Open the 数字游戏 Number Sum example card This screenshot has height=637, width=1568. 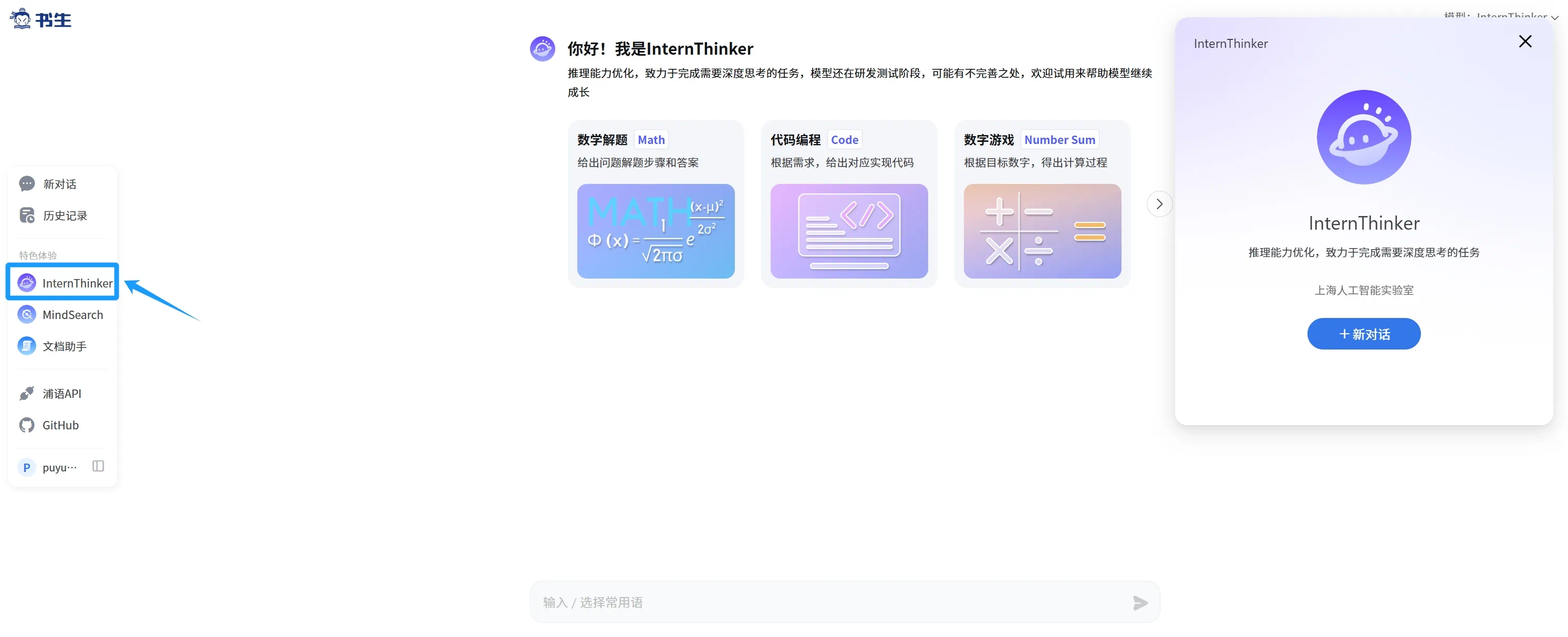tap(1042, 204)
